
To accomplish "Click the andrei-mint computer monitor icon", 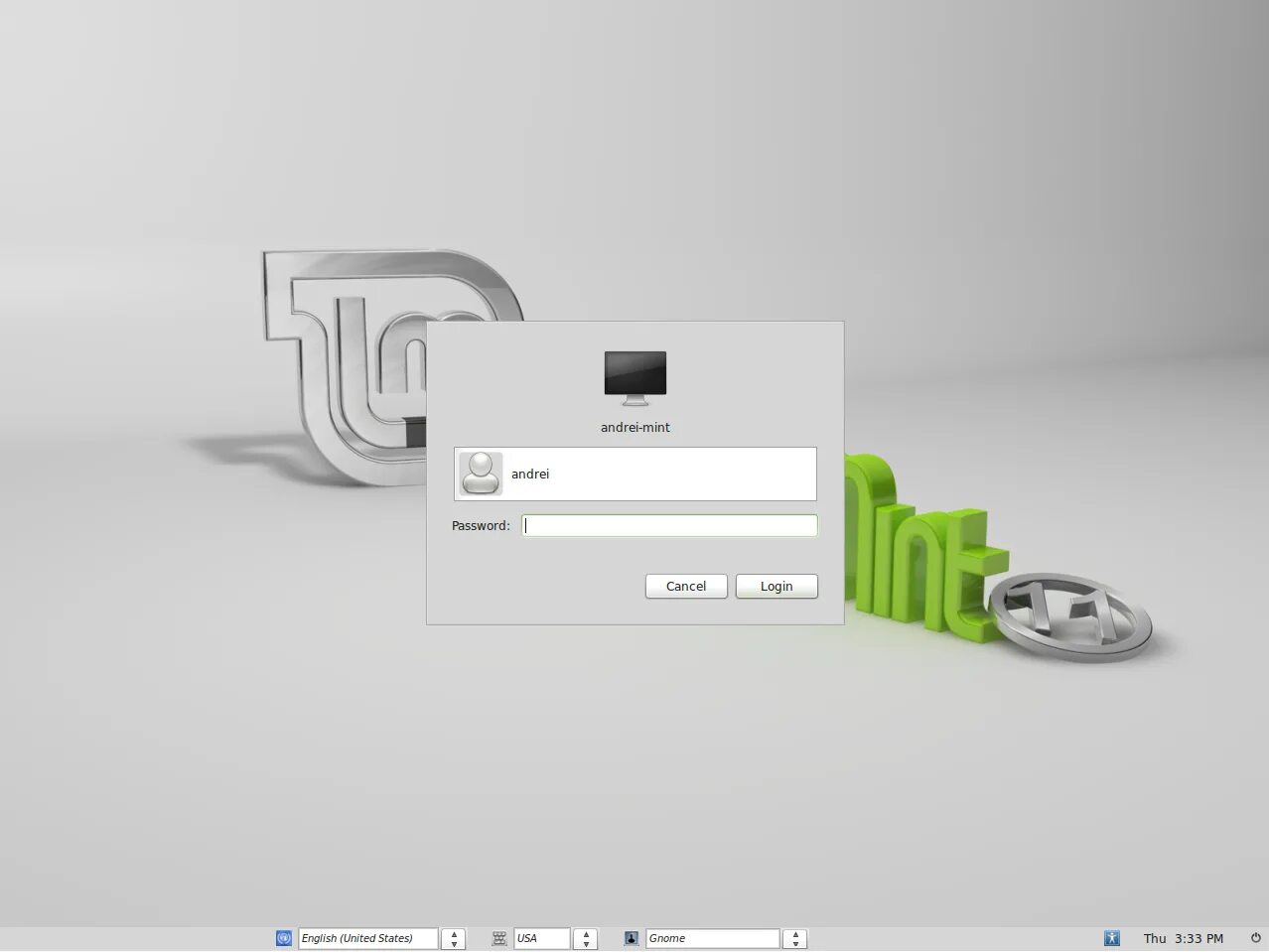I will [x=634, y=376].
